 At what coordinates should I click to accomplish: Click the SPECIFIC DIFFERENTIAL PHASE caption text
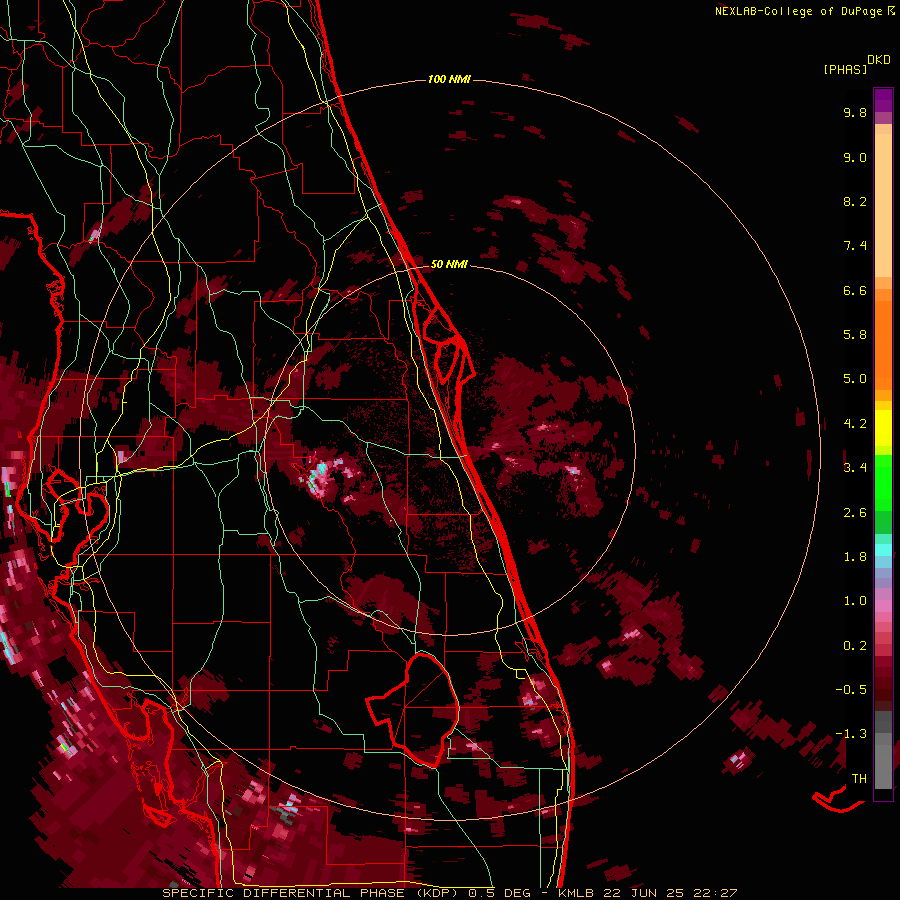click(284, 893)
